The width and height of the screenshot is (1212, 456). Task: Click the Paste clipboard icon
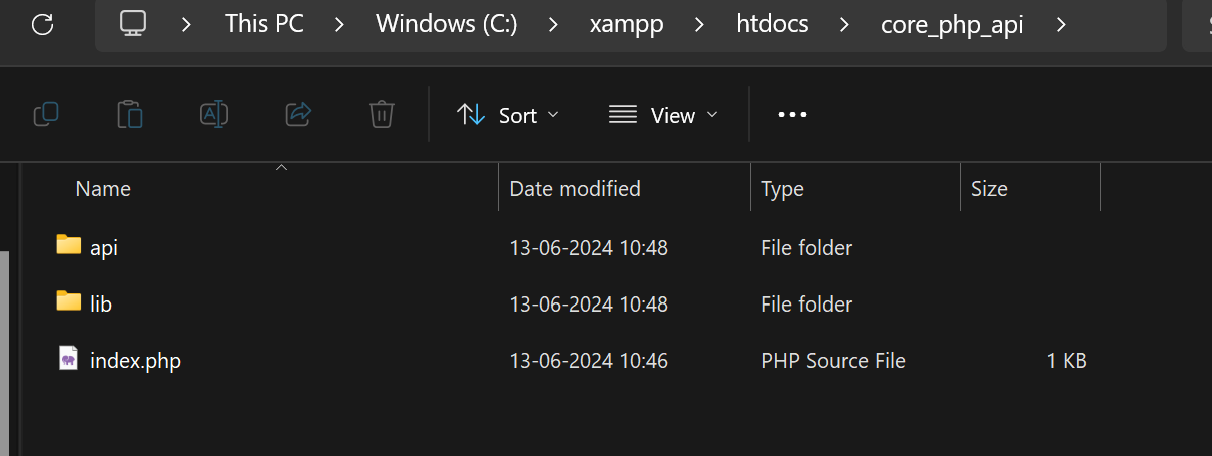[x=130, y=115]
